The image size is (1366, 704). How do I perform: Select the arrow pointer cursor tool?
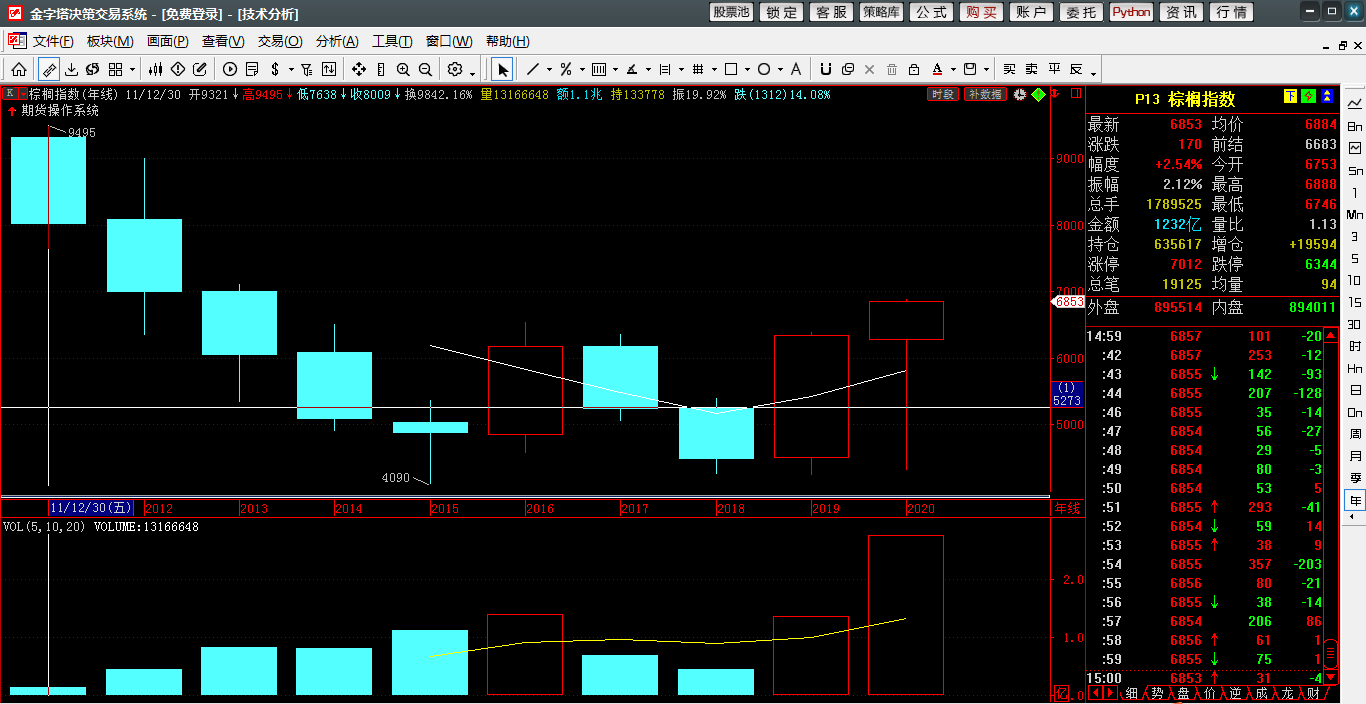click(502, 69)
